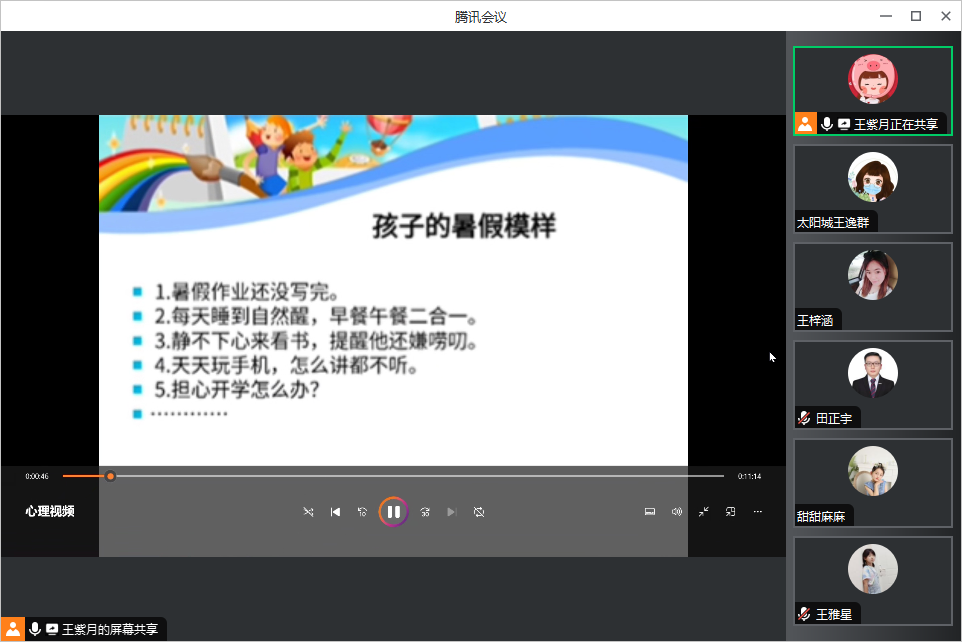The image size is (962, 642).
Task: Click slide line about 早餐午餐二合一
Action: pos(315,316)
